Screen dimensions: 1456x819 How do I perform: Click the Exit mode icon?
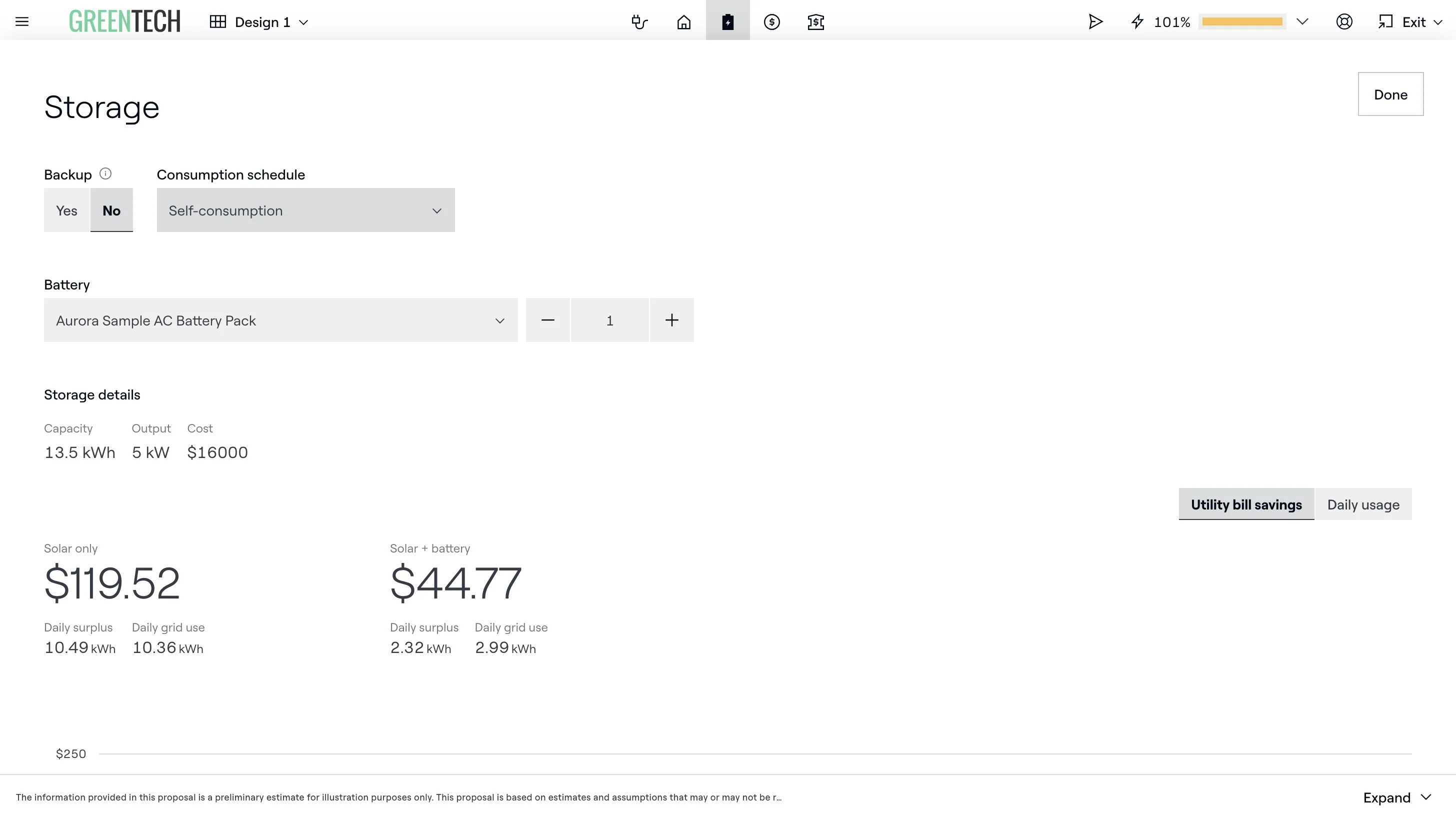coord(1385,22)
